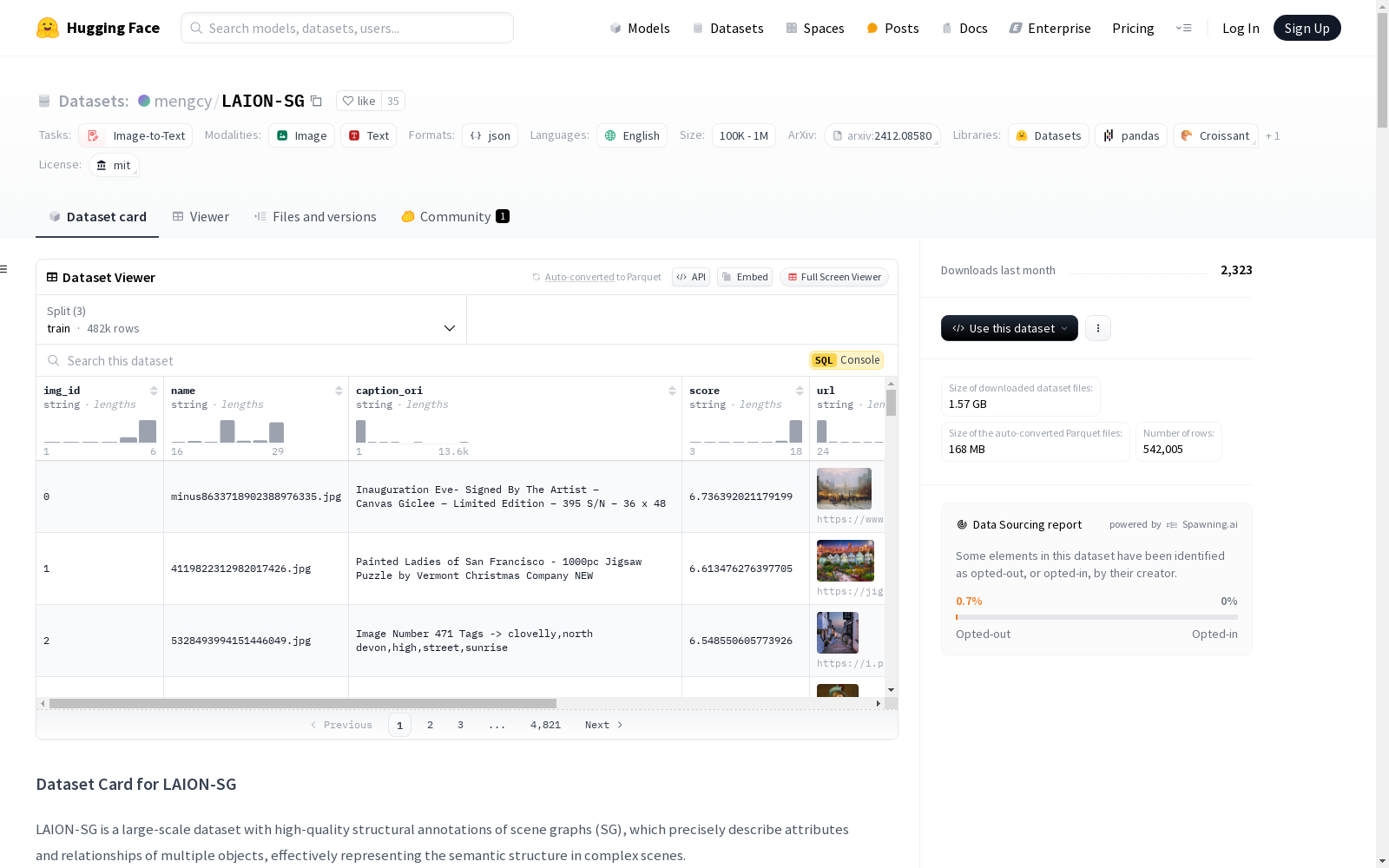The image size is (1389, 868).
Task: Click the mit license tag
Action: click(x=114, y=165)
